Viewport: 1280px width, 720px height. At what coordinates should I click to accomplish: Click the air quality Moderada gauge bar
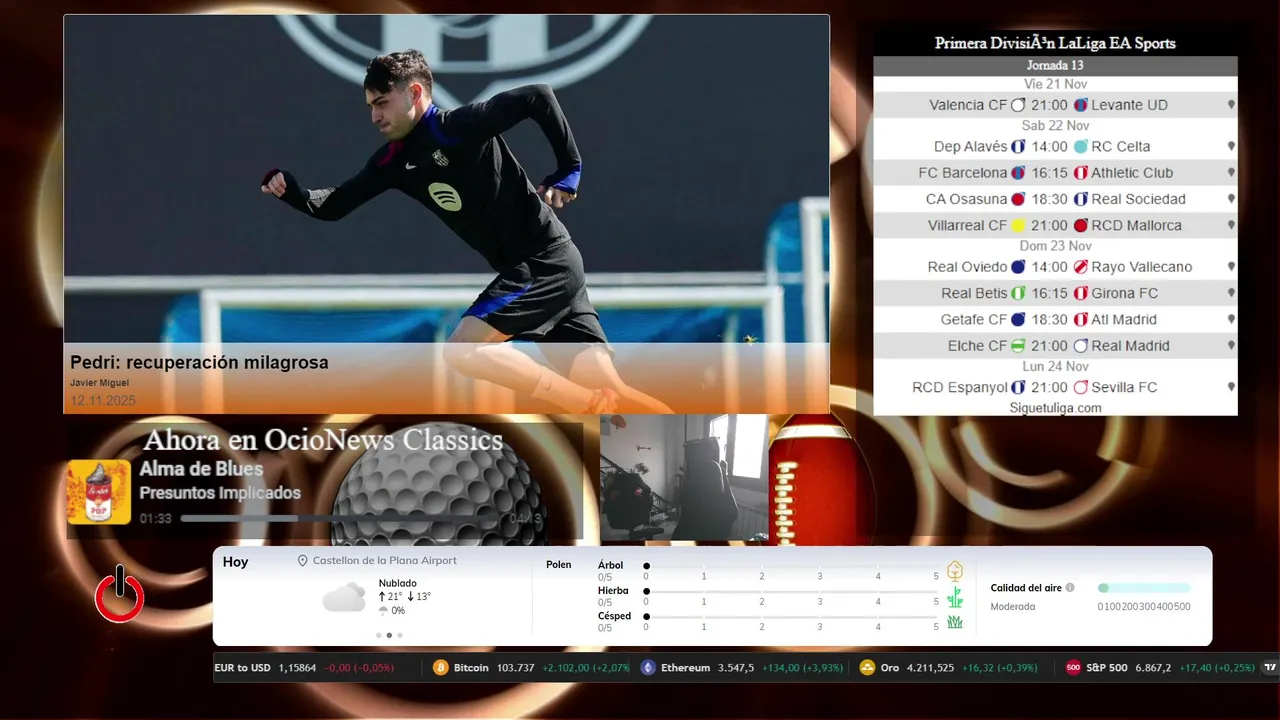click(1144, 588)
